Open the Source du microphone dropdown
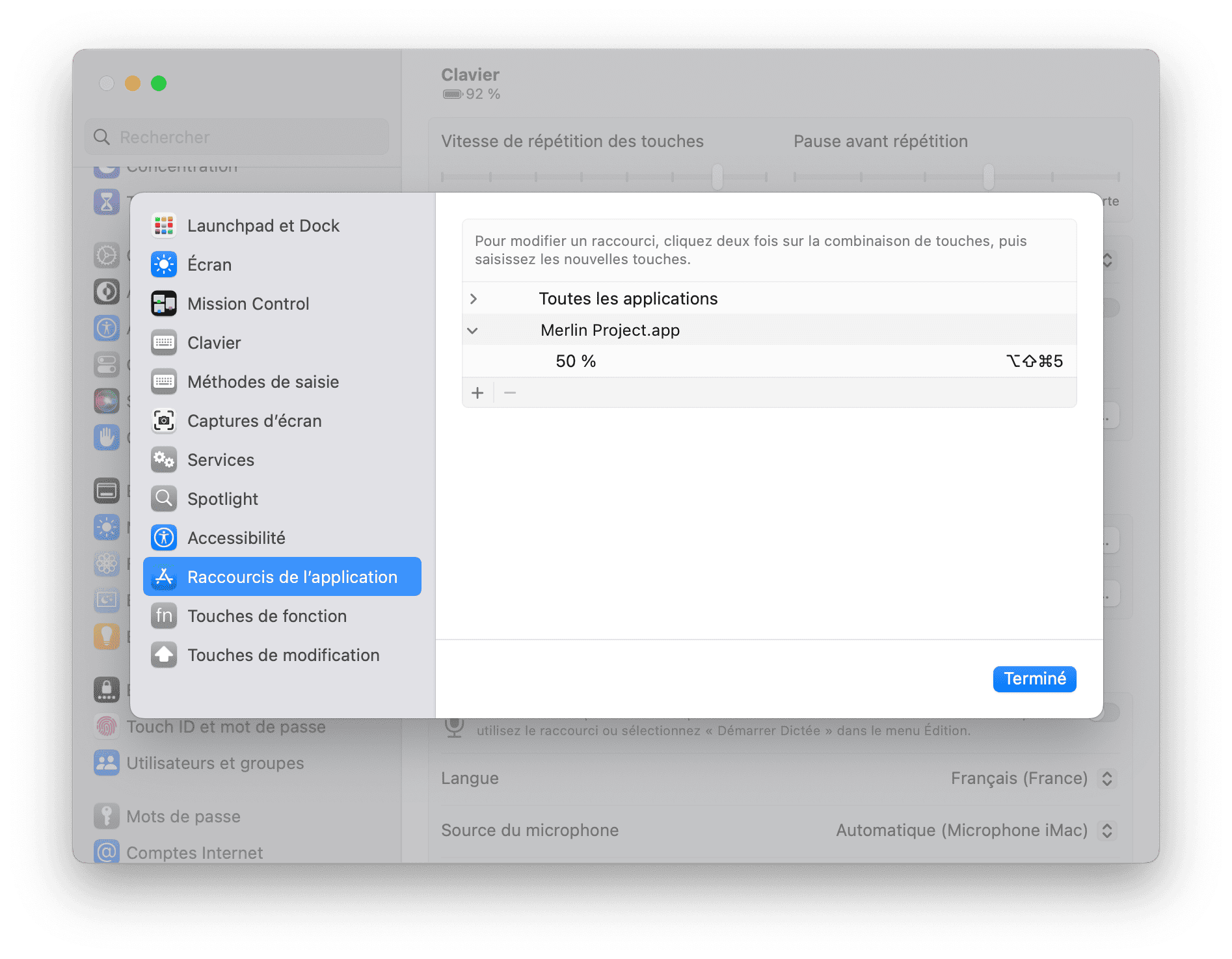This screenshot has width=1232, height=959. pos(1106,830)
